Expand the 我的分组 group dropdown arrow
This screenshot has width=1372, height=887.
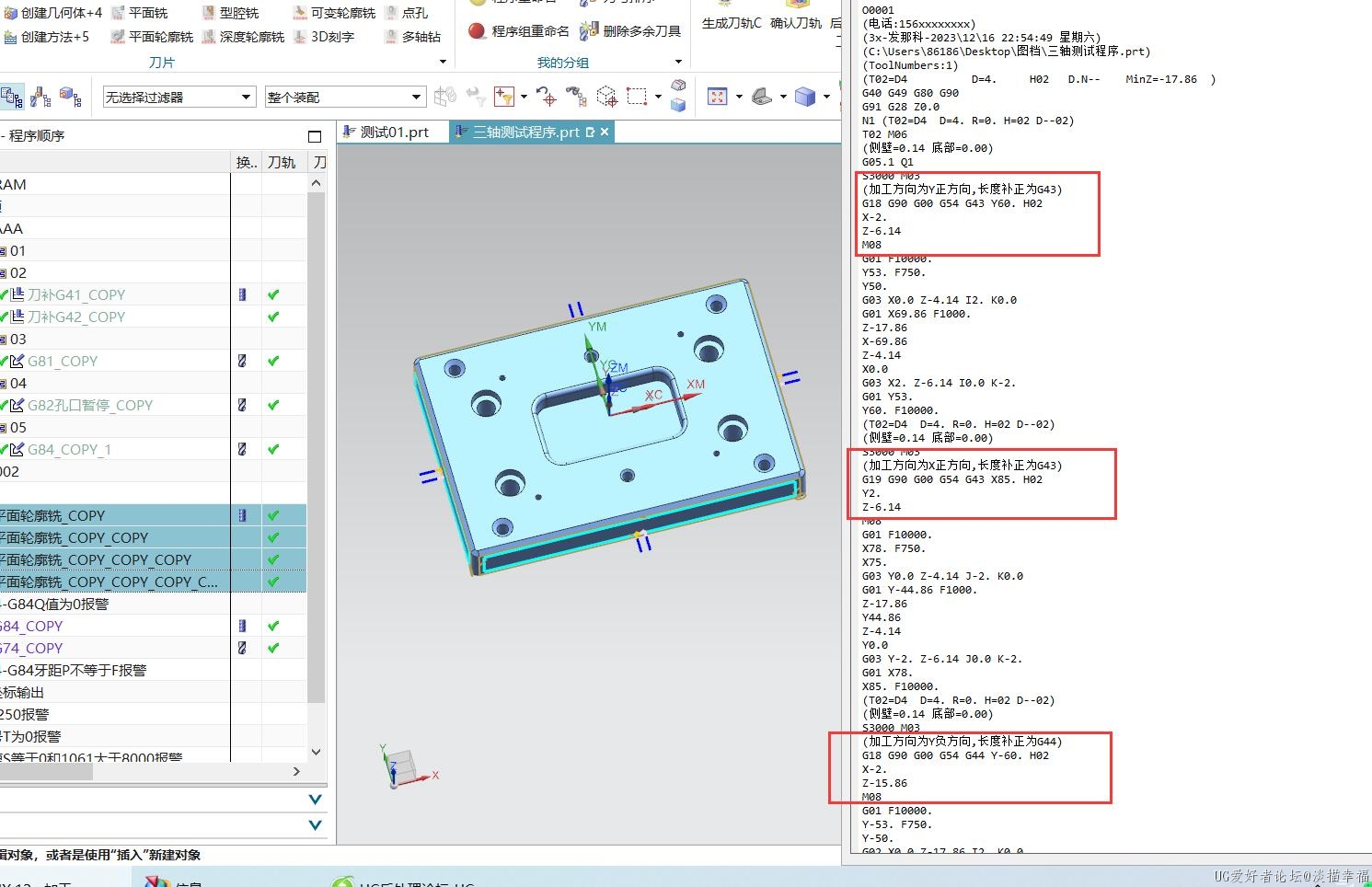tap(679, 63)
